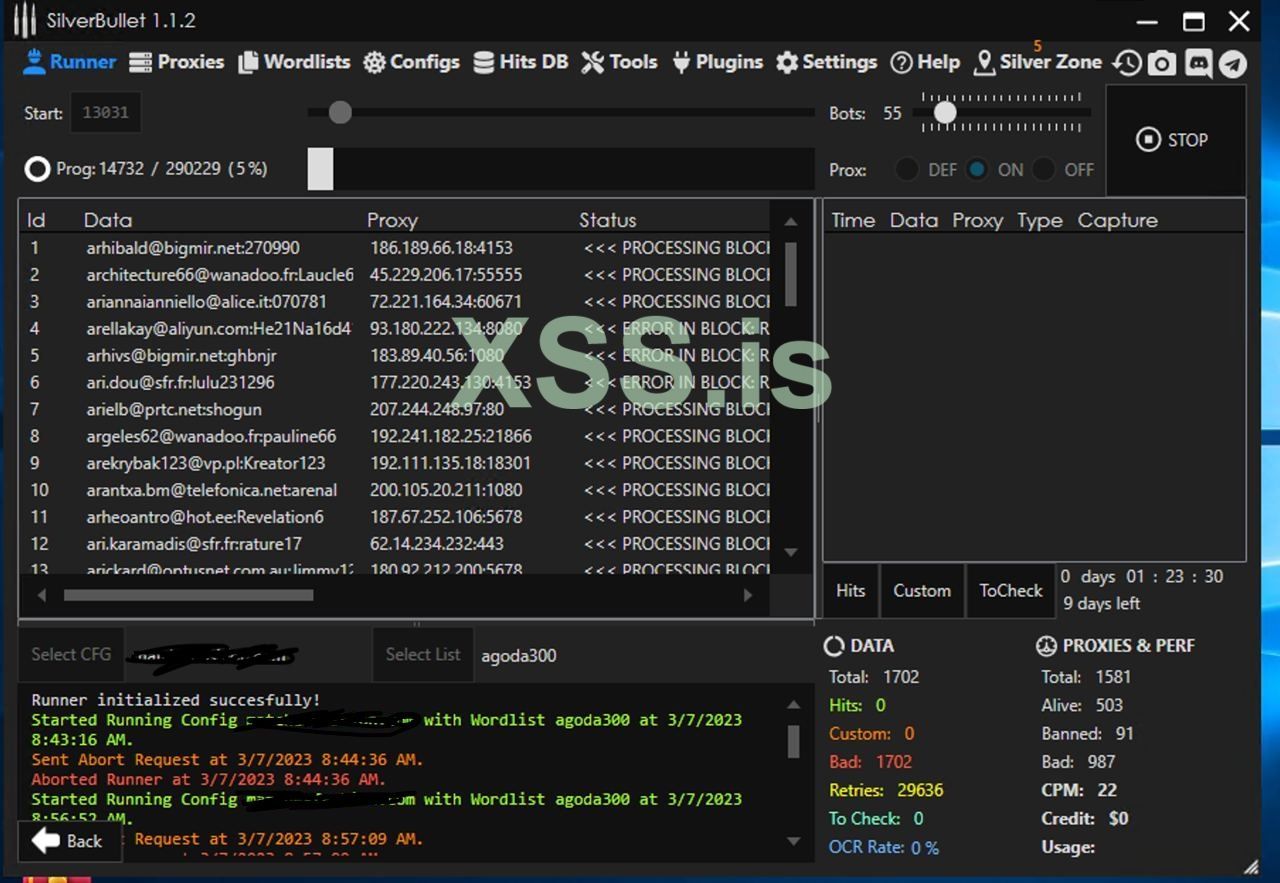Open the Help menu item
The image size is (1280, 883).
point(925,62)
